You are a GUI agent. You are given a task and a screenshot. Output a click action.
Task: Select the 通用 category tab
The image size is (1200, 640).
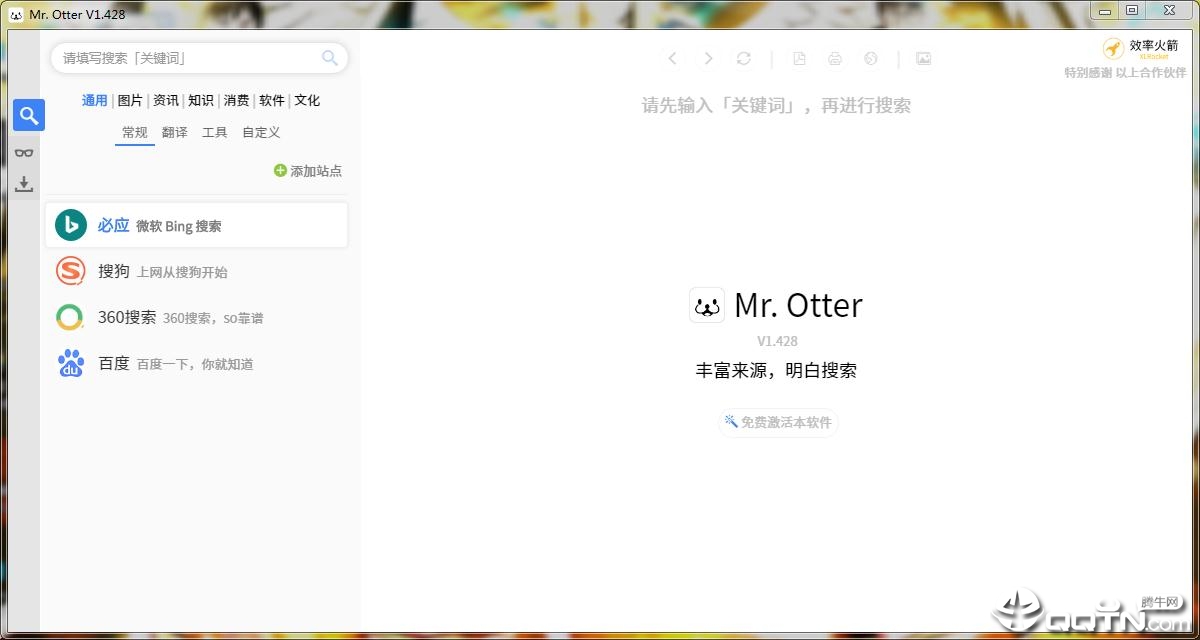point(95,101)
